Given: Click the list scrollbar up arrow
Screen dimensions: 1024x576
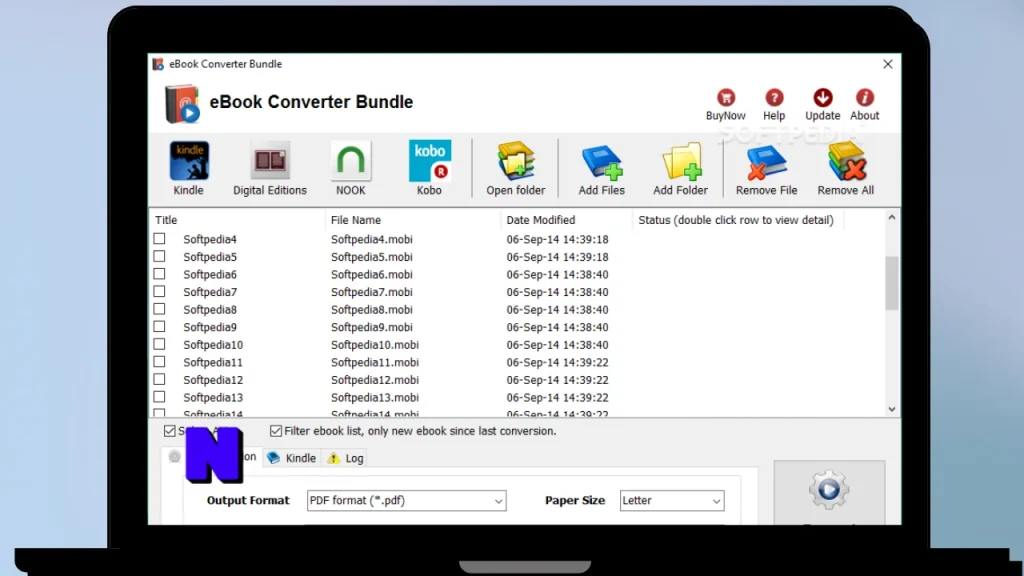Looking at the screenshot, I should [891, 217].
